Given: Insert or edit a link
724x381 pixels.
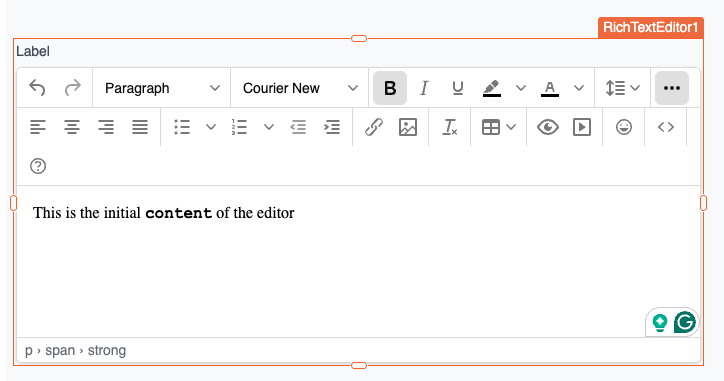Looking at the screenshot, I should coord(374,127).
